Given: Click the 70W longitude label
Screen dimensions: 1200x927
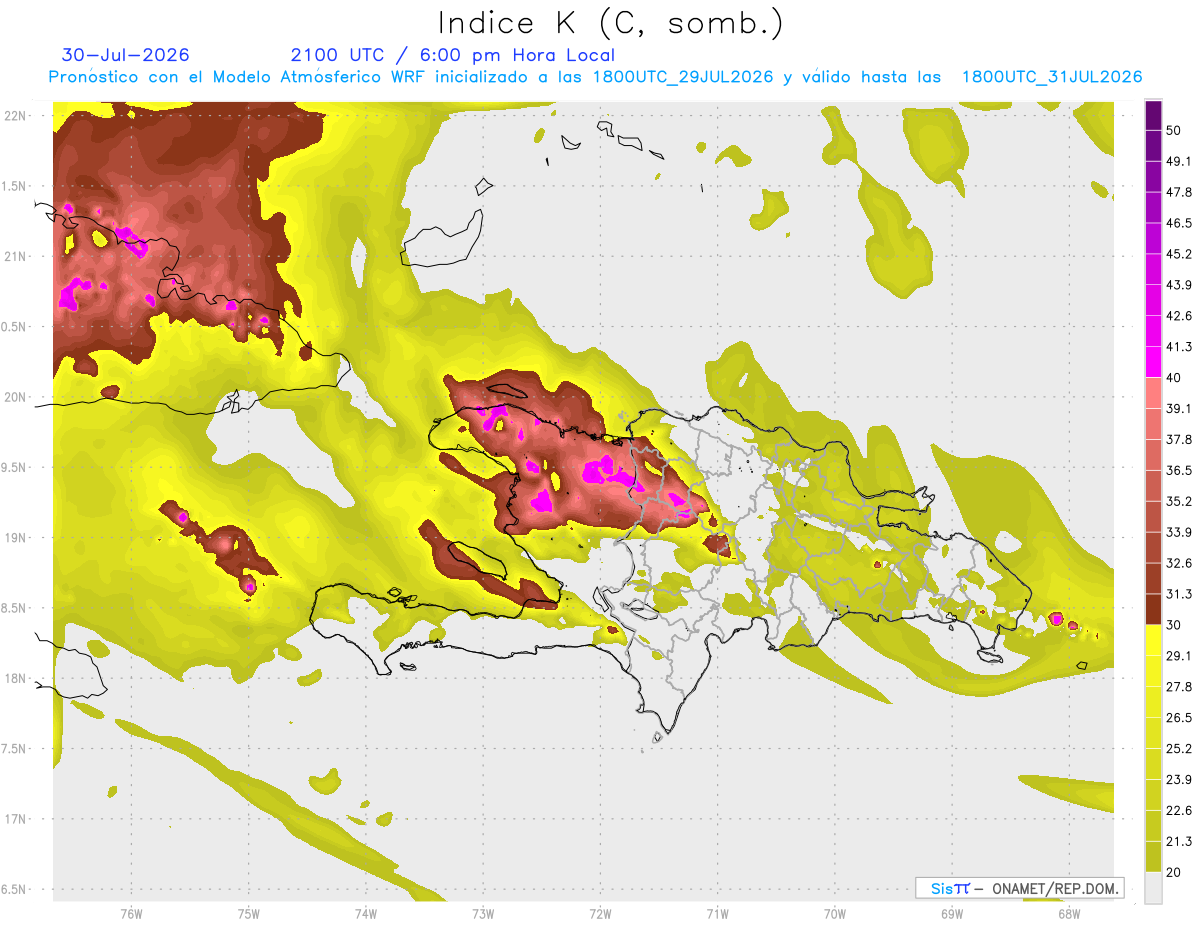Looking at the screenshot, I should click(x=835, y=913).
